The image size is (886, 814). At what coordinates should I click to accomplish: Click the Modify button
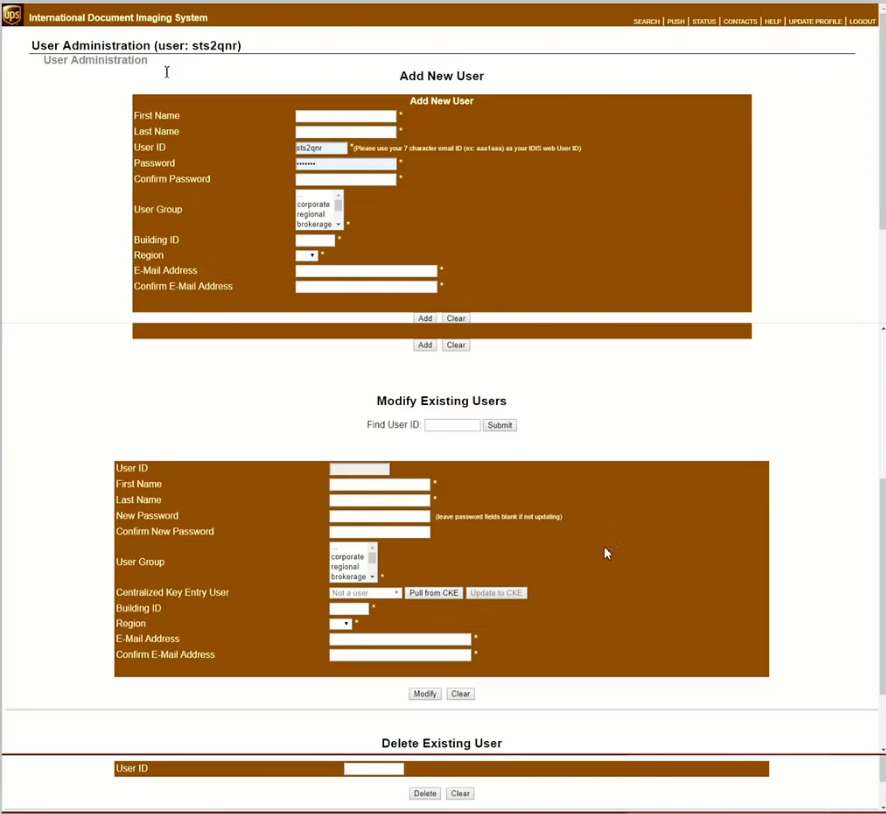point(425,694)
